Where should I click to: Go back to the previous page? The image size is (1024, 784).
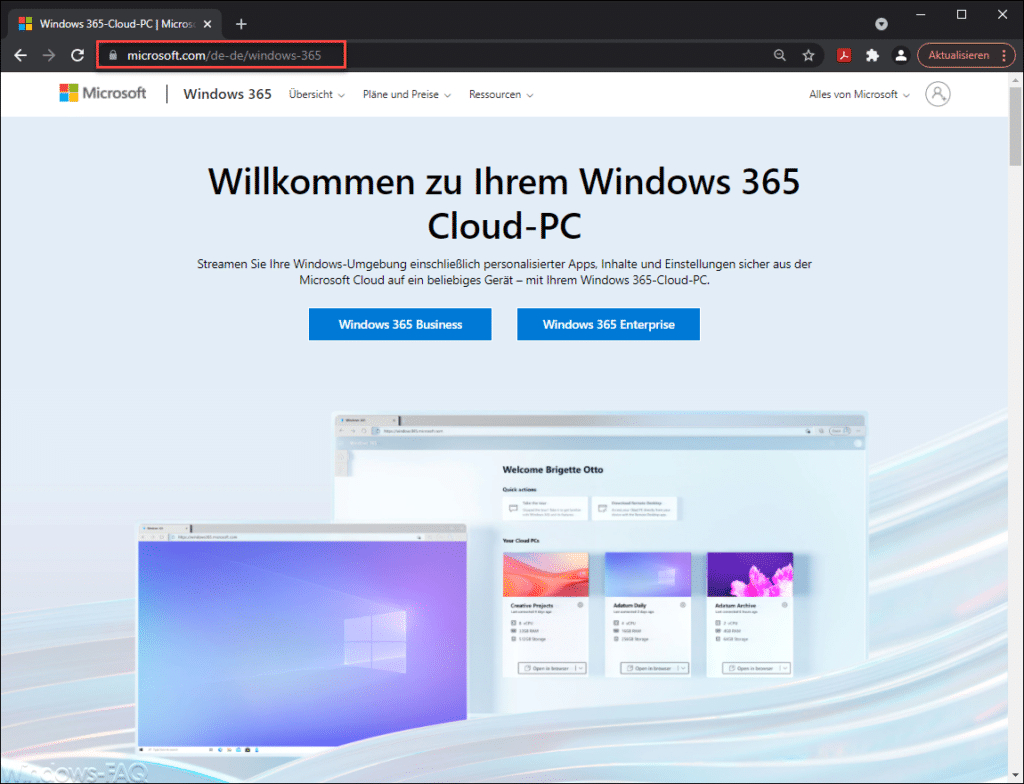click(20, 56)
